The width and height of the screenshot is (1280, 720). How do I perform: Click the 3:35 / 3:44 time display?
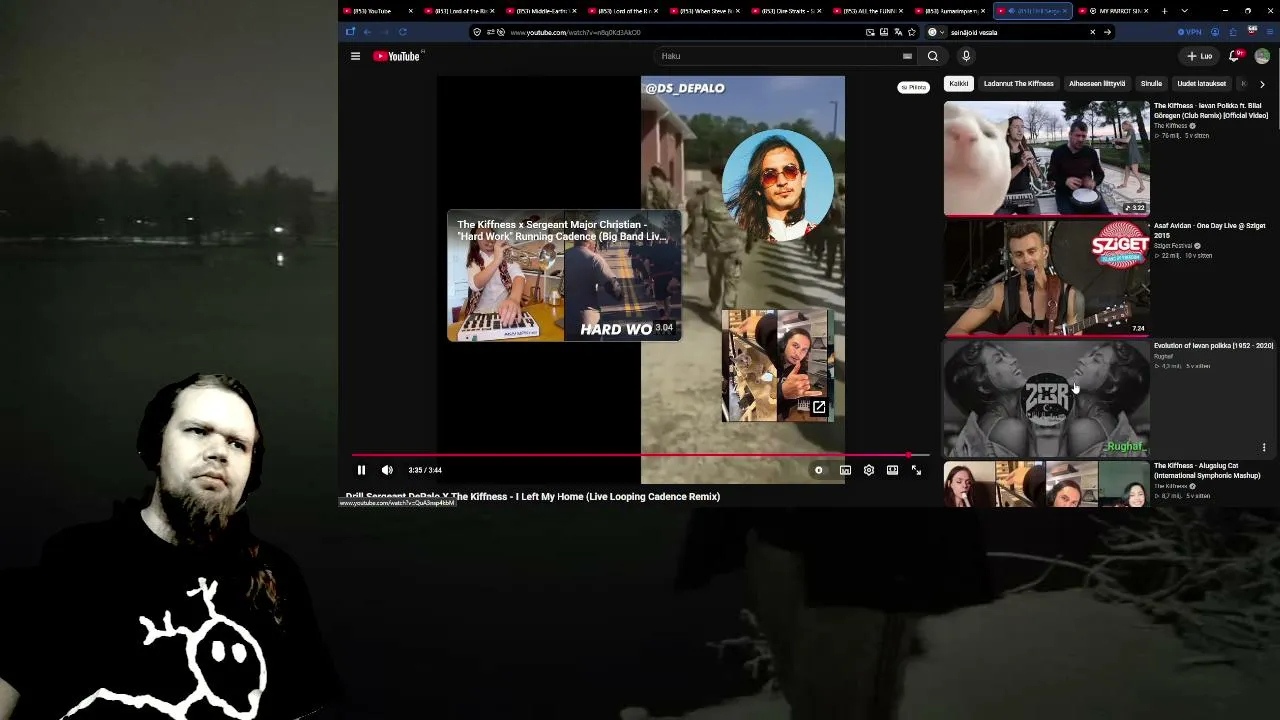point(425,470)
